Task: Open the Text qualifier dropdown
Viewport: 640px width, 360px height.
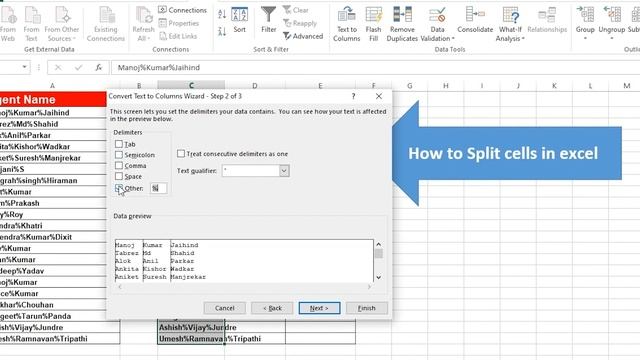Action: point(284,171)
